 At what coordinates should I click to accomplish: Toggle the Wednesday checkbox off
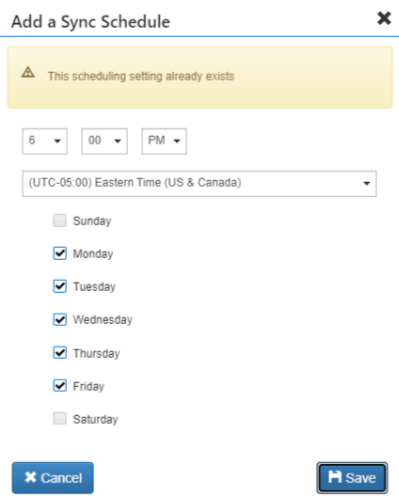[x=60, y=319]
